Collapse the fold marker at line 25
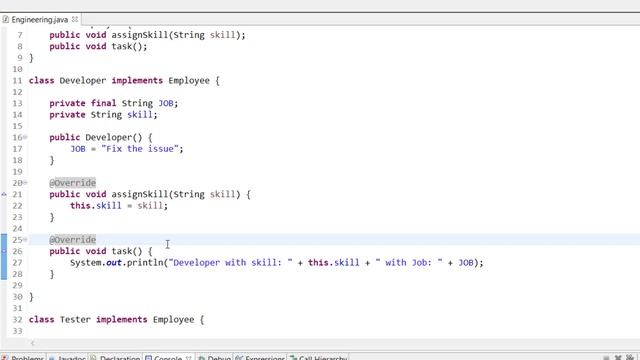The width and height of the screenshot is (640, 360). (25, 240)
